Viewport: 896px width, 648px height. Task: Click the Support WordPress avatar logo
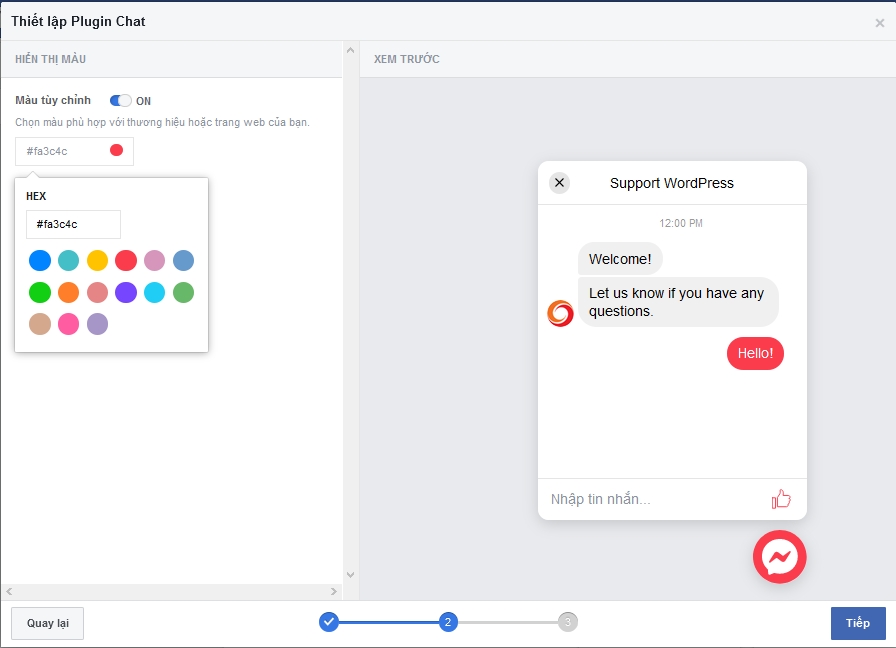pos(560,313)
